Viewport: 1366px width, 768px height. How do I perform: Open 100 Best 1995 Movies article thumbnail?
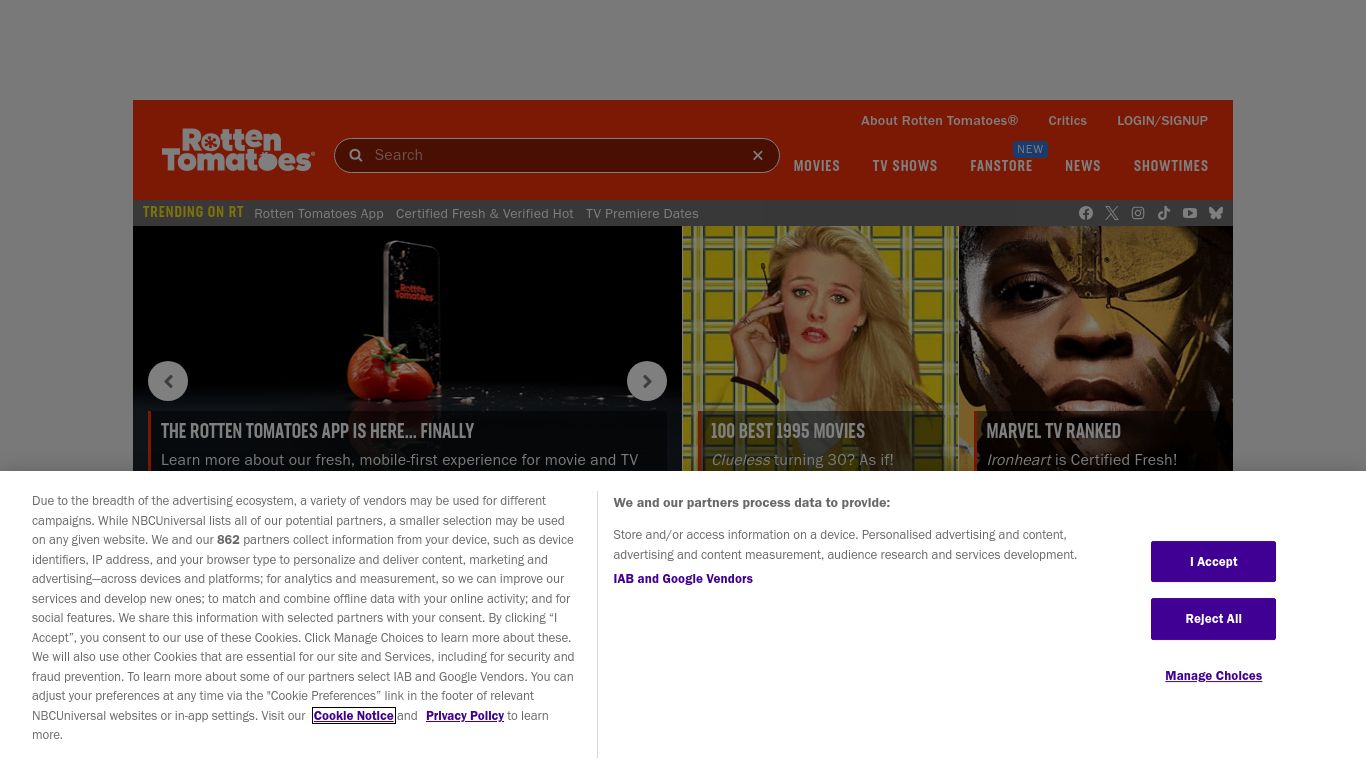pos(820,348)
